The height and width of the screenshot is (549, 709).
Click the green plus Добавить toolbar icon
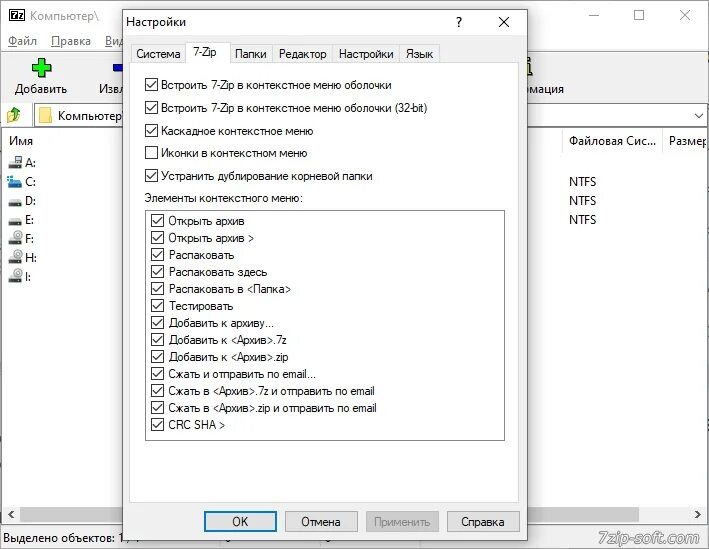[41, 68]
